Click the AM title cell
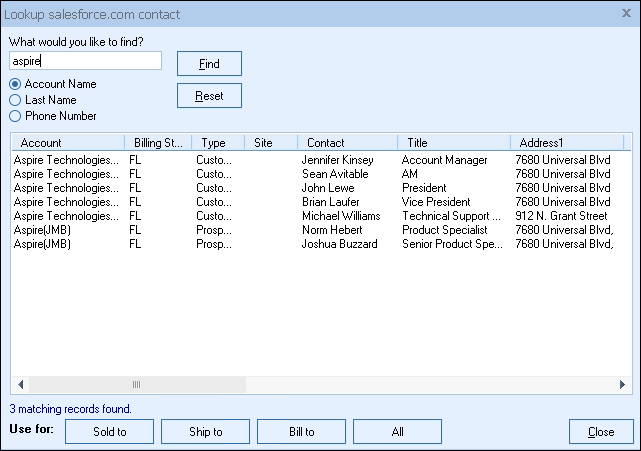641x451 pixels. [410, 174]
